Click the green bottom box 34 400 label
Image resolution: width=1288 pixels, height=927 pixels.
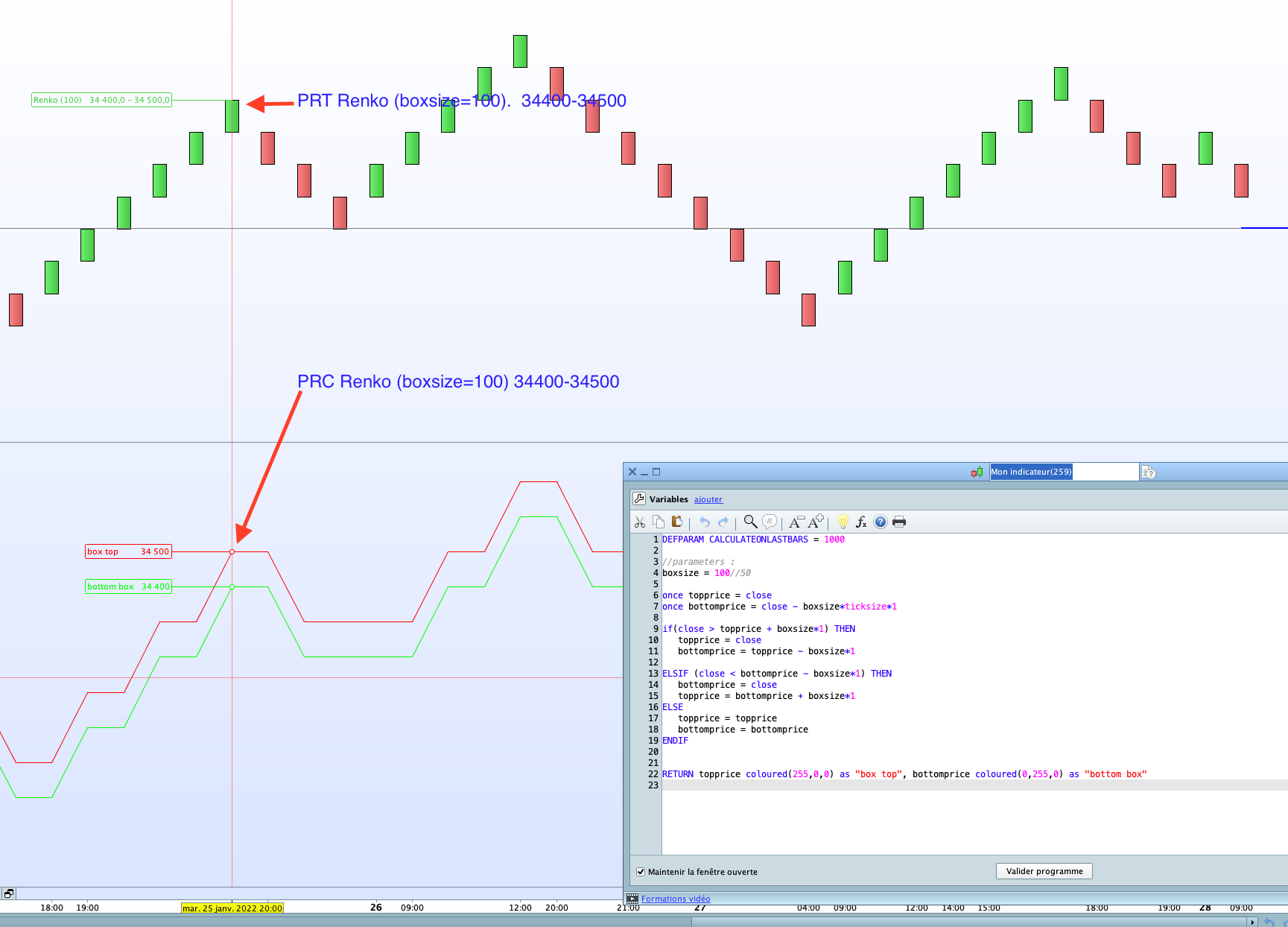[x=128, y=586]
